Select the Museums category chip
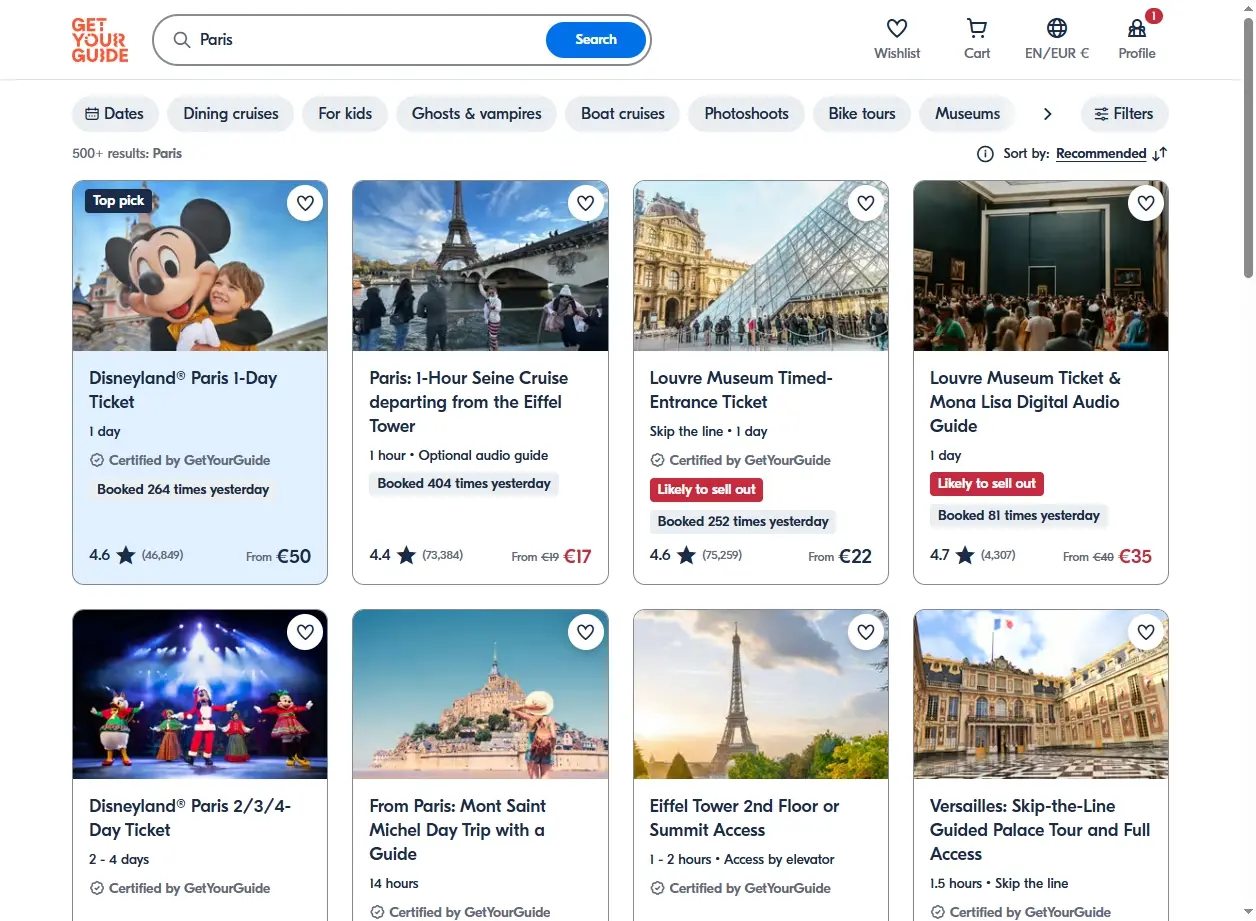The height and width of the screenshot is (921, 1256). pos(967,114)
